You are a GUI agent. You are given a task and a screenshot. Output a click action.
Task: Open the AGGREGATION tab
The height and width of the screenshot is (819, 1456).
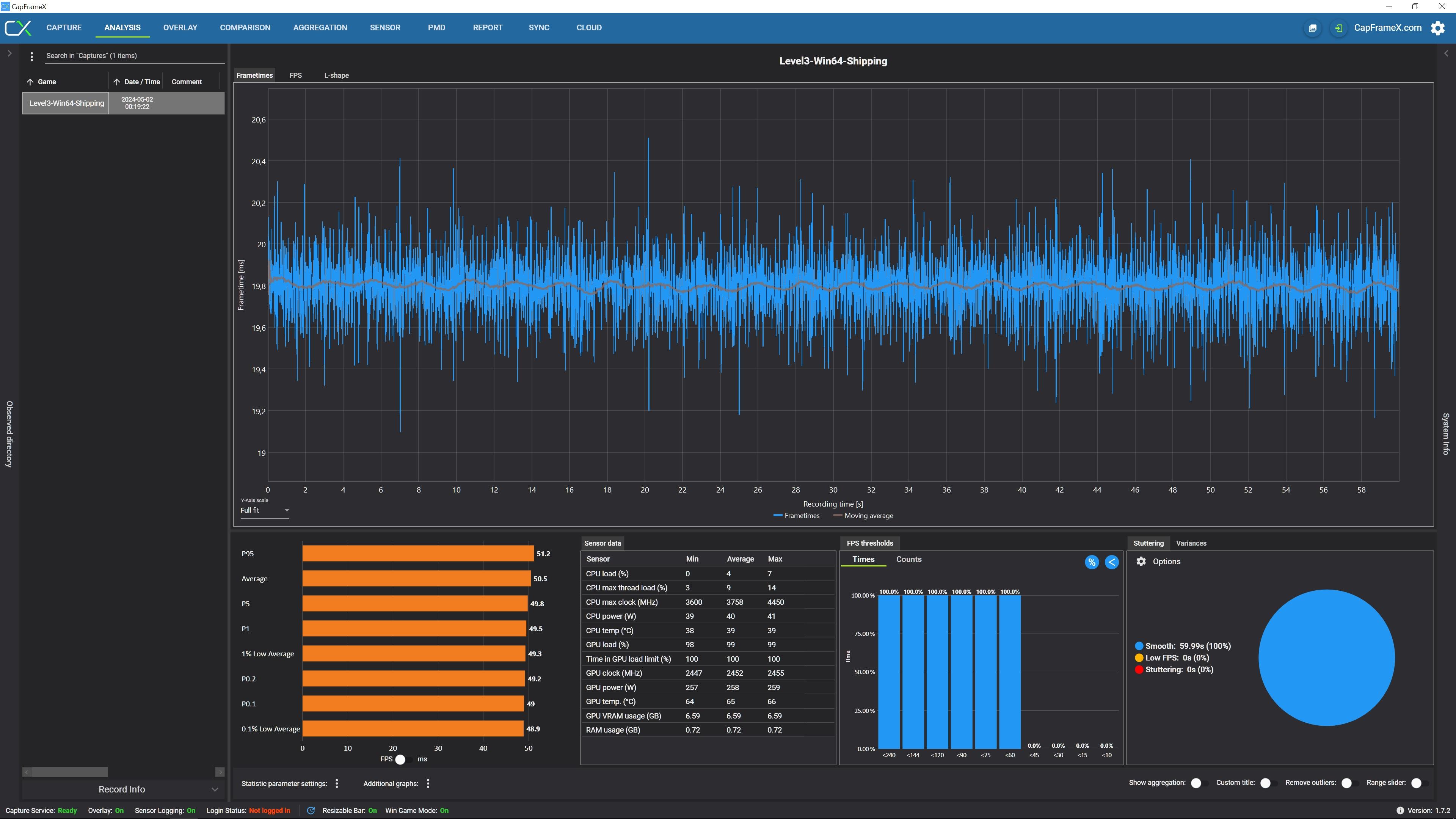320,28
